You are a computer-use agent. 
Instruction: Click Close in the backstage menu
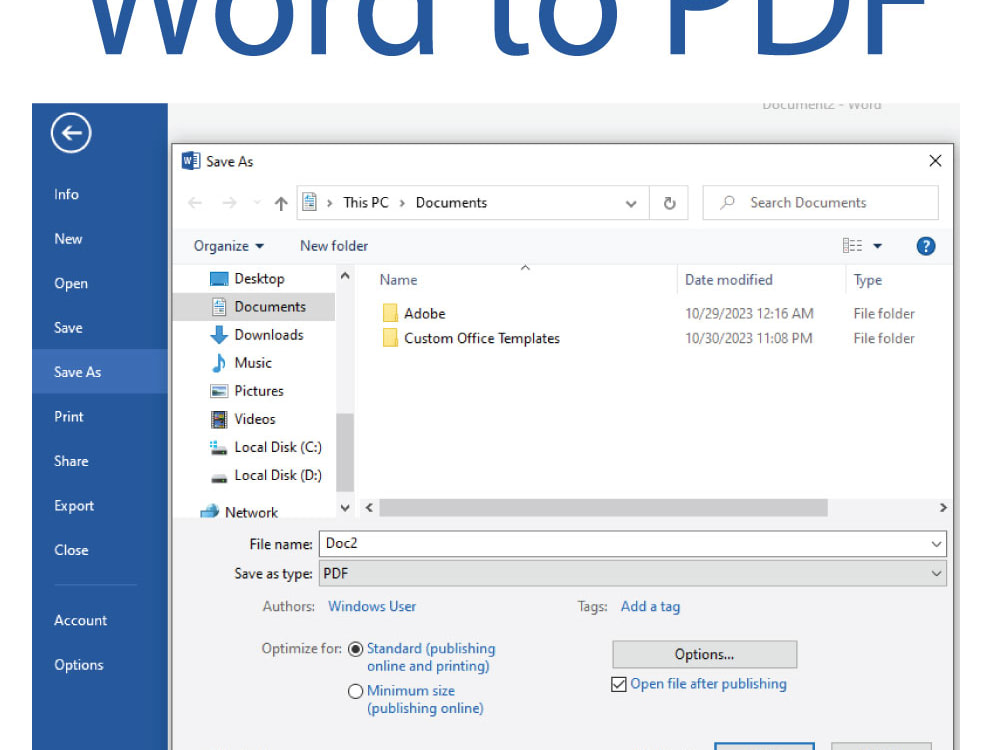click(x=71, y=550)
